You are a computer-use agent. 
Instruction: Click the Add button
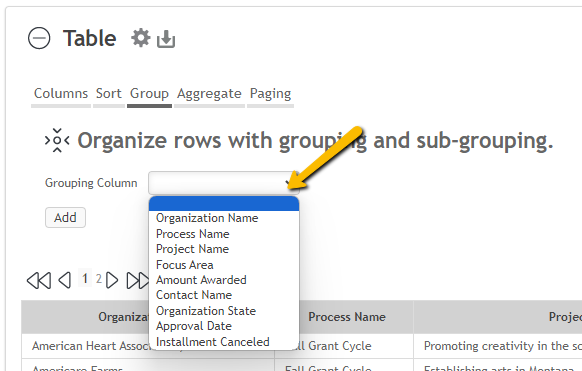(x=65, y=217)
